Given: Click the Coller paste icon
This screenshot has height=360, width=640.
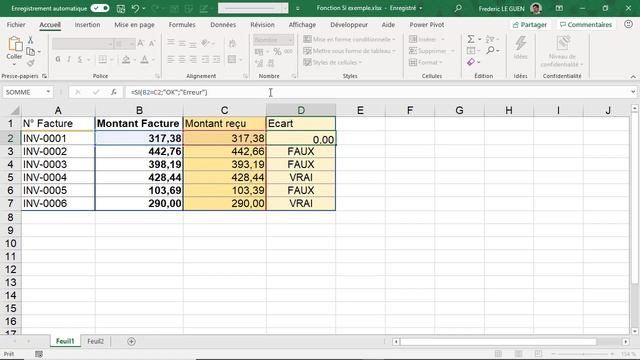Looking at the screenshot, I should (15, 44).
